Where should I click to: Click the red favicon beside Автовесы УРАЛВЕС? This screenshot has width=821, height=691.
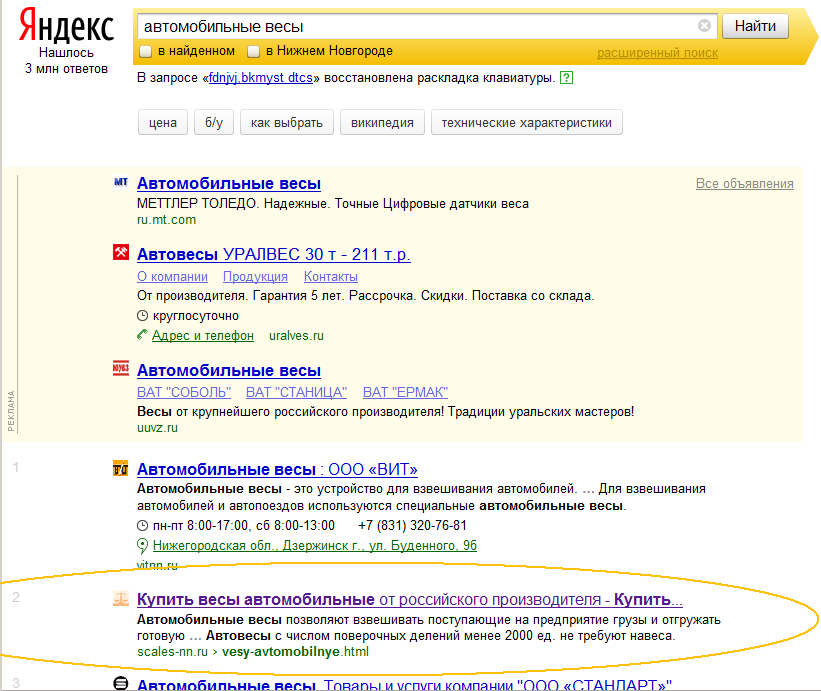pos(121,252)
